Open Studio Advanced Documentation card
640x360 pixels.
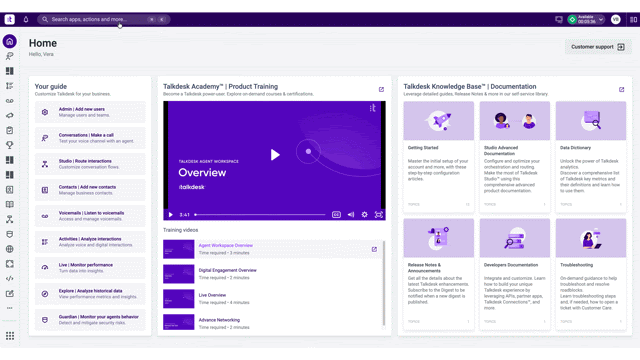515,156
